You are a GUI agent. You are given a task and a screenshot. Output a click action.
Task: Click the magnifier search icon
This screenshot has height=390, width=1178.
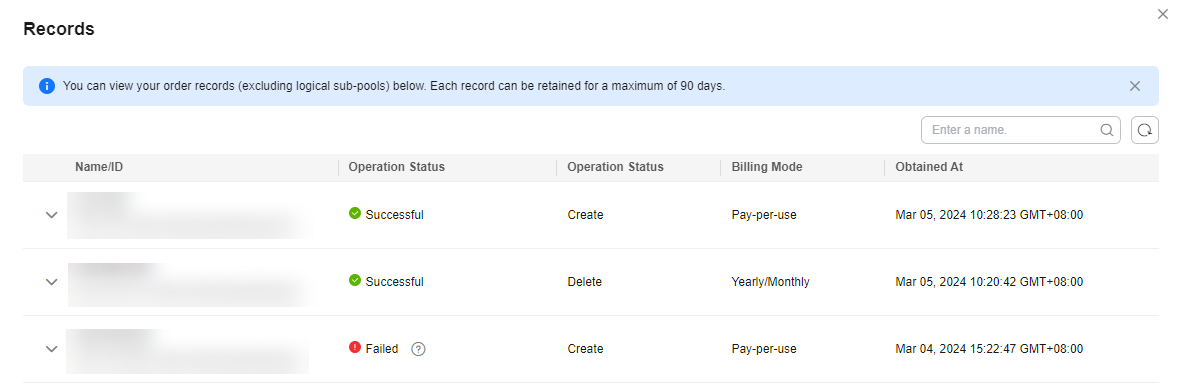pyautogui.click(x=1106, y=130)
